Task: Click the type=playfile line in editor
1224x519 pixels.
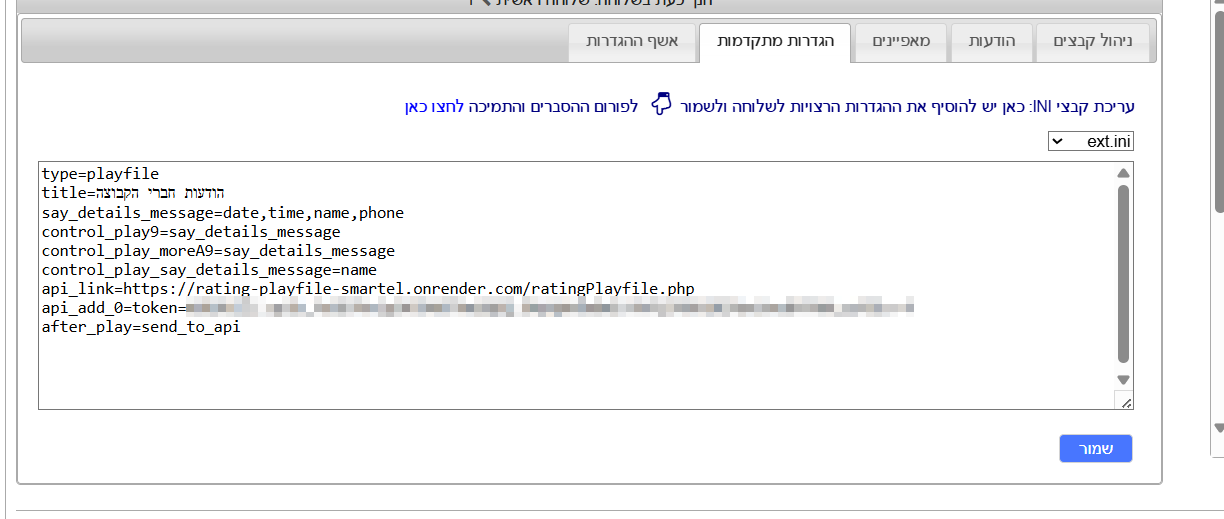Action: click(x=101, y=174)
